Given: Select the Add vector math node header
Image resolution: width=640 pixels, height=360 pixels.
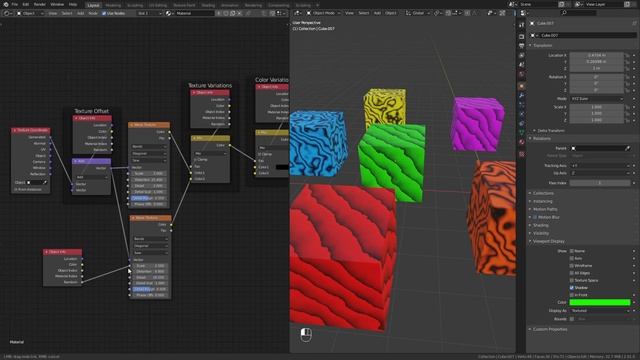Looking at the screenshot, I should tap(91, 161).
